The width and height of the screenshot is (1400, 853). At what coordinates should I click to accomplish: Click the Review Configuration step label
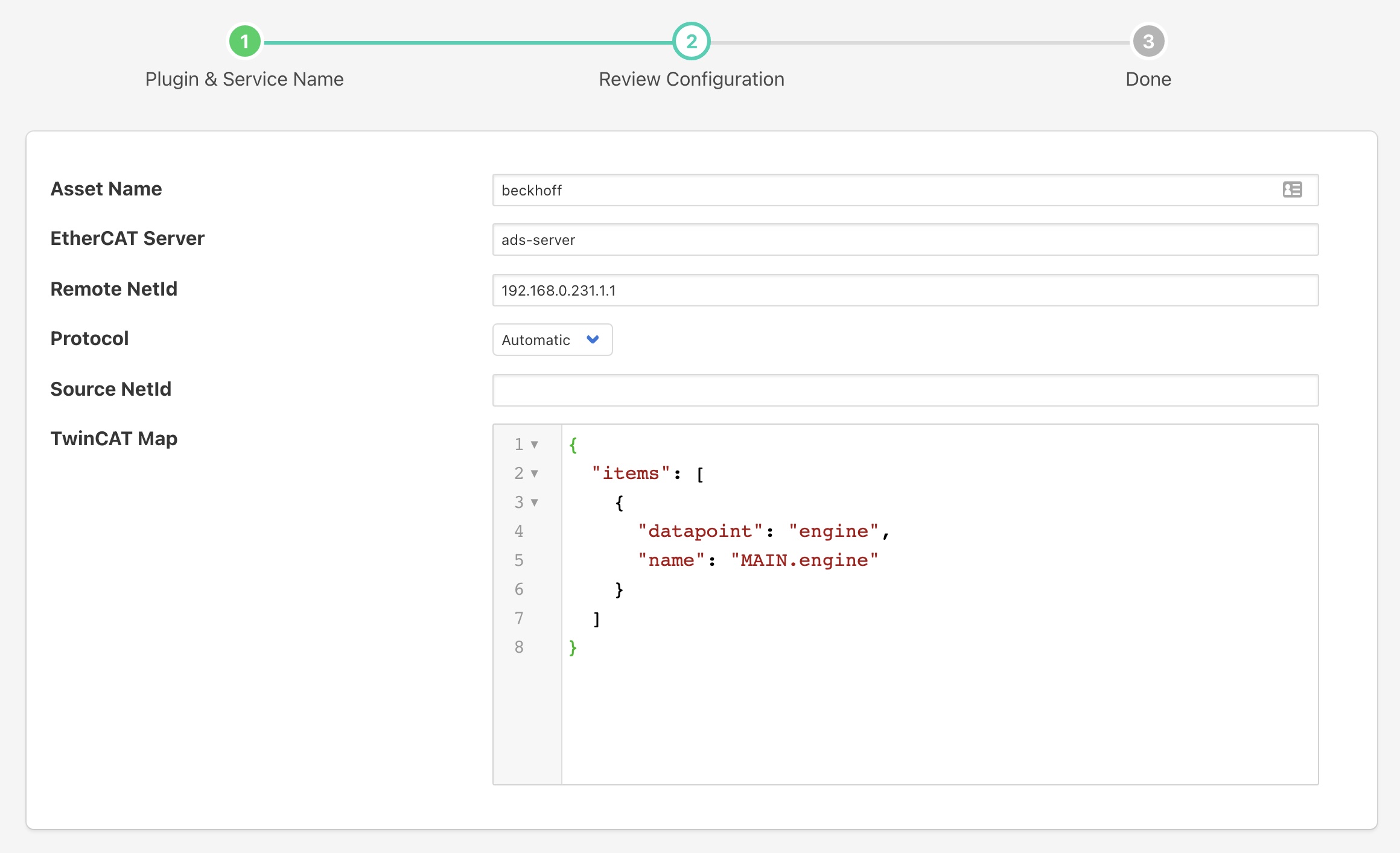click(x=691, y=79)
